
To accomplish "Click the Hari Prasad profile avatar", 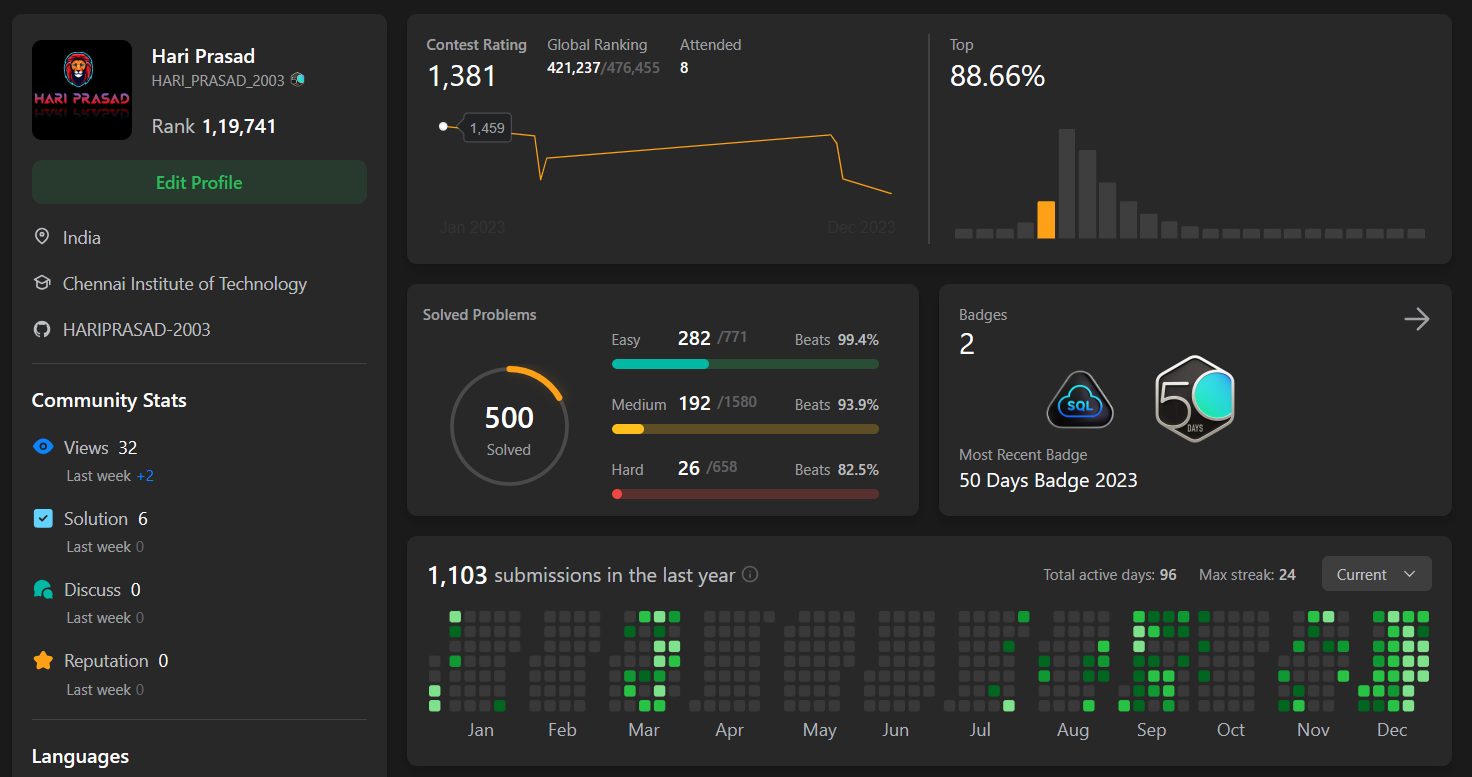I will click(82, 90).
